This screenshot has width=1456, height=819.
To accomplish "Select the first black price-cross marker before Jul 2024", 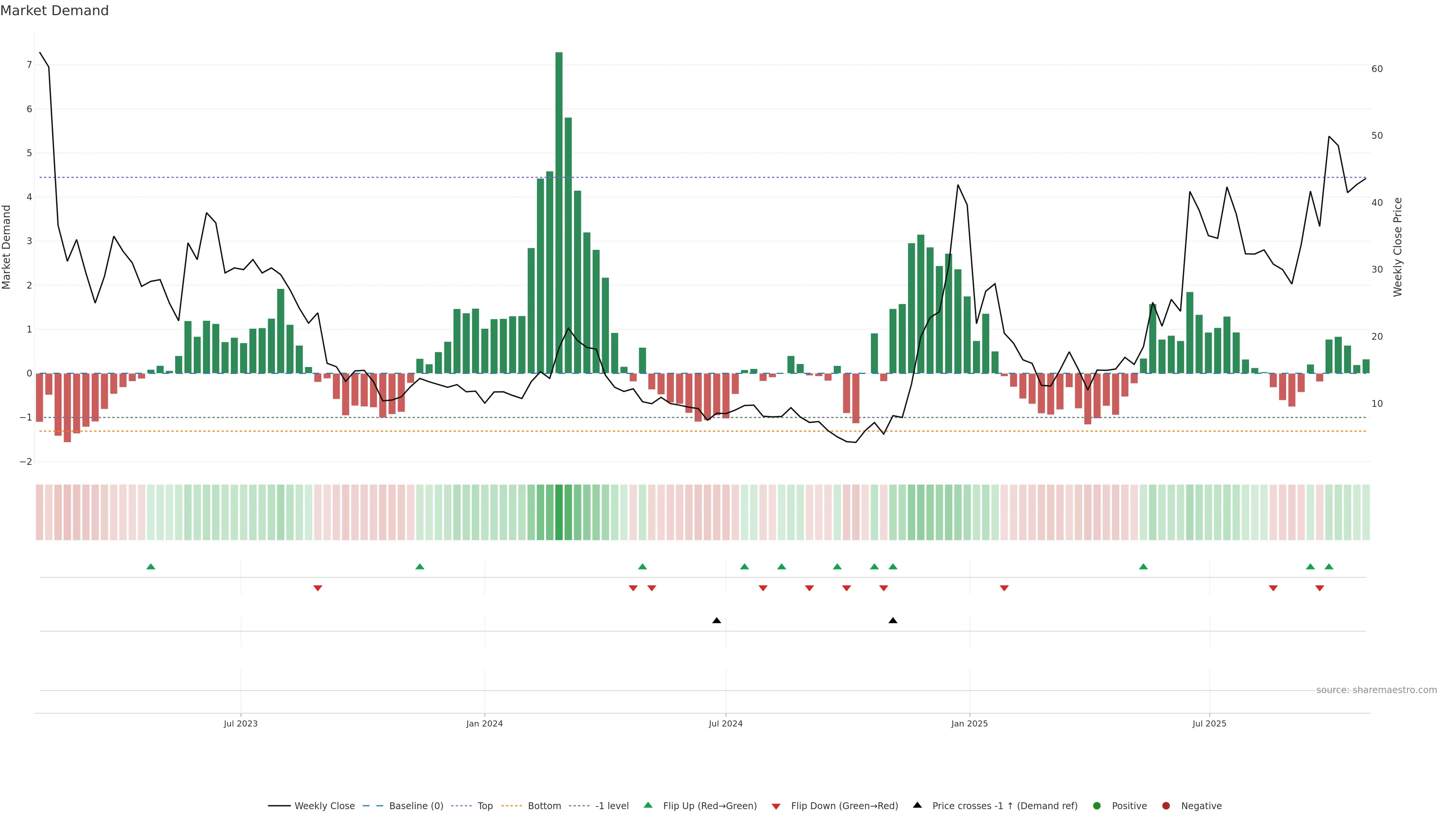I will click(716, 621).
